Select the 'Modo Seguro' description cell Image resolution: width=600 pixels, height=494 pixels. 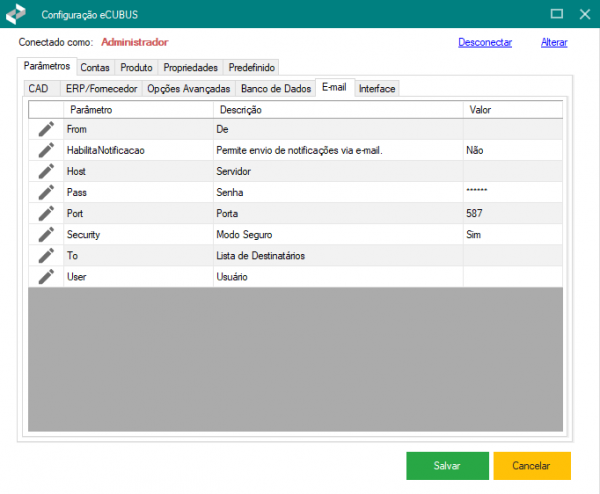click(338, 235)
